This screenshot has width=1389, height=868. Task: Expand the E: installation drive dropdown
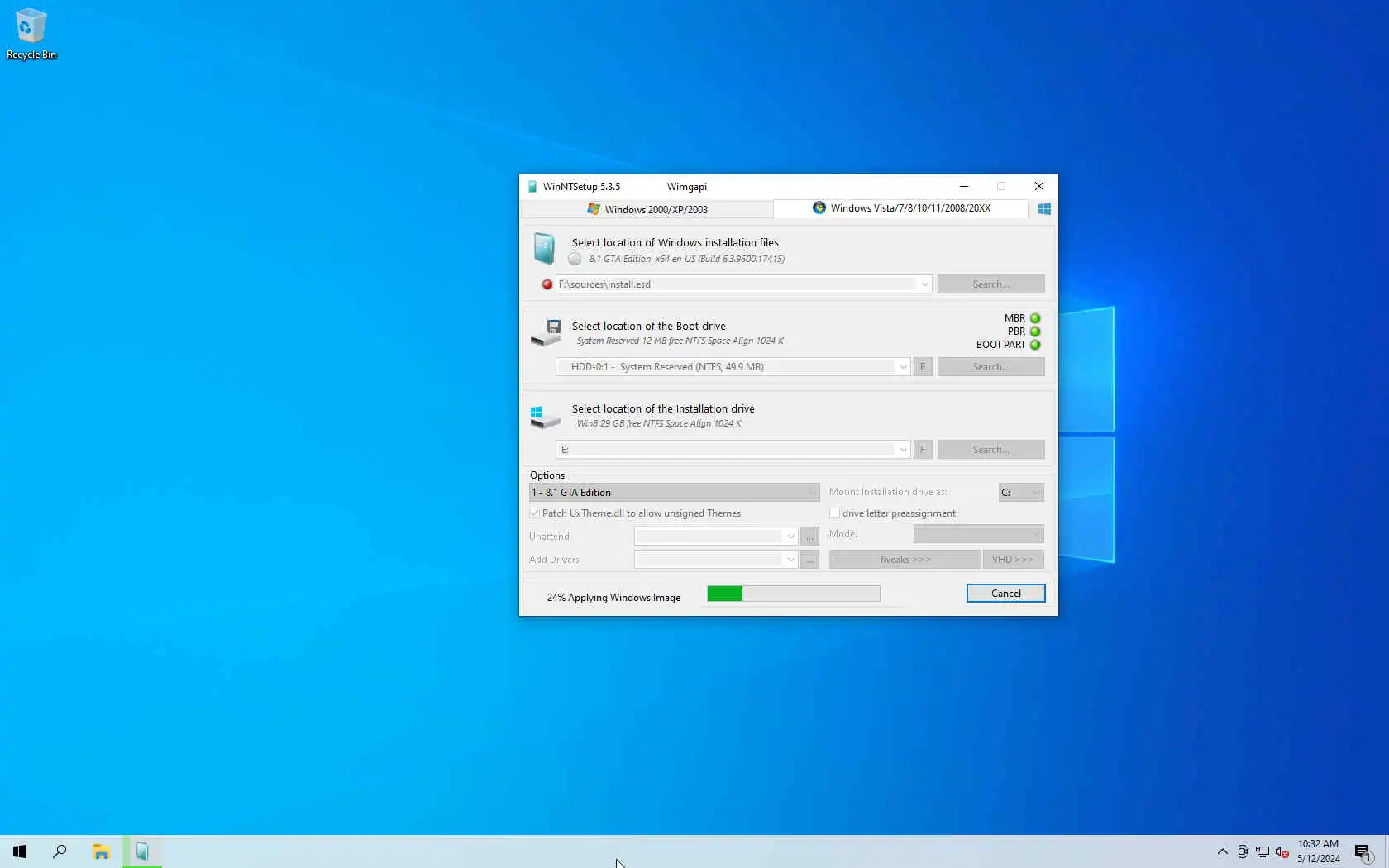coord(903,450)
